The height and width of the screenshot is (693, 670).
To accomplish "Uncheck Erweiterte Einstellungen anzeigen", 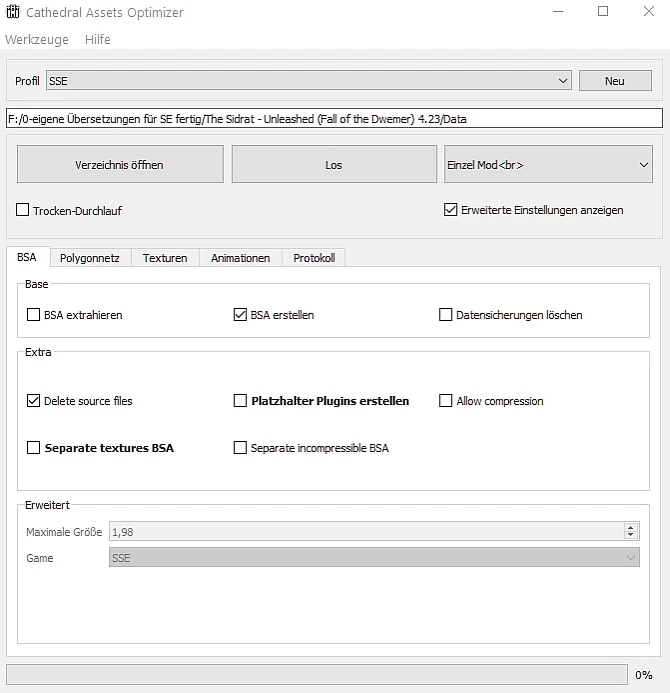I will pyautogui.click(x=450, y=210).
